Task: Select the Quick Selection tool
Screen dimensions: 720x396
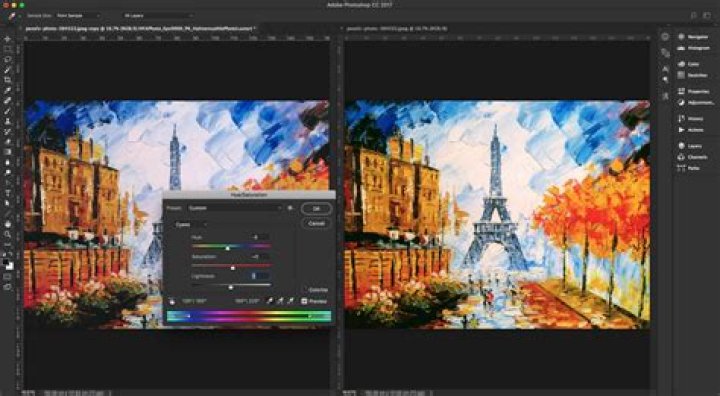Action: (7, 70)
